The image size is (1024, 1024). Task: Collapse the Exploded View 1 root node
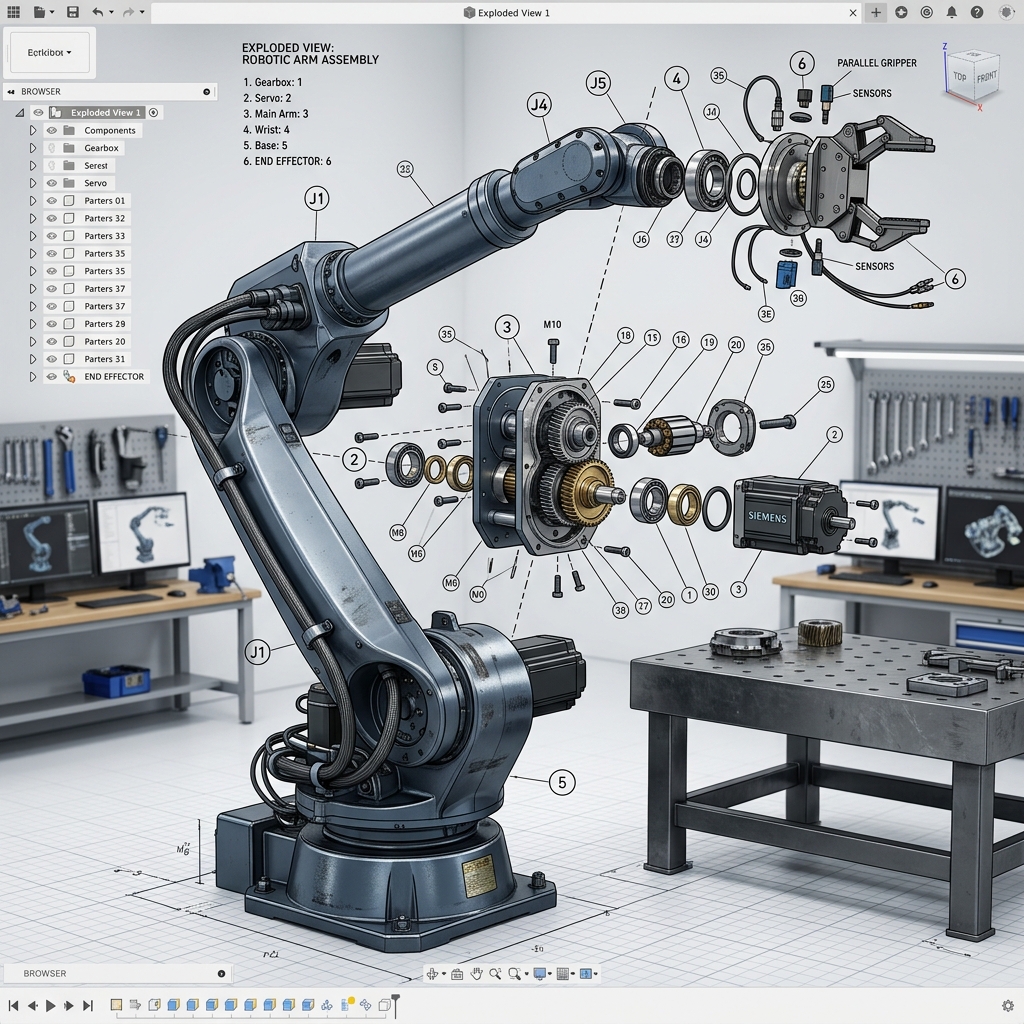20,112
